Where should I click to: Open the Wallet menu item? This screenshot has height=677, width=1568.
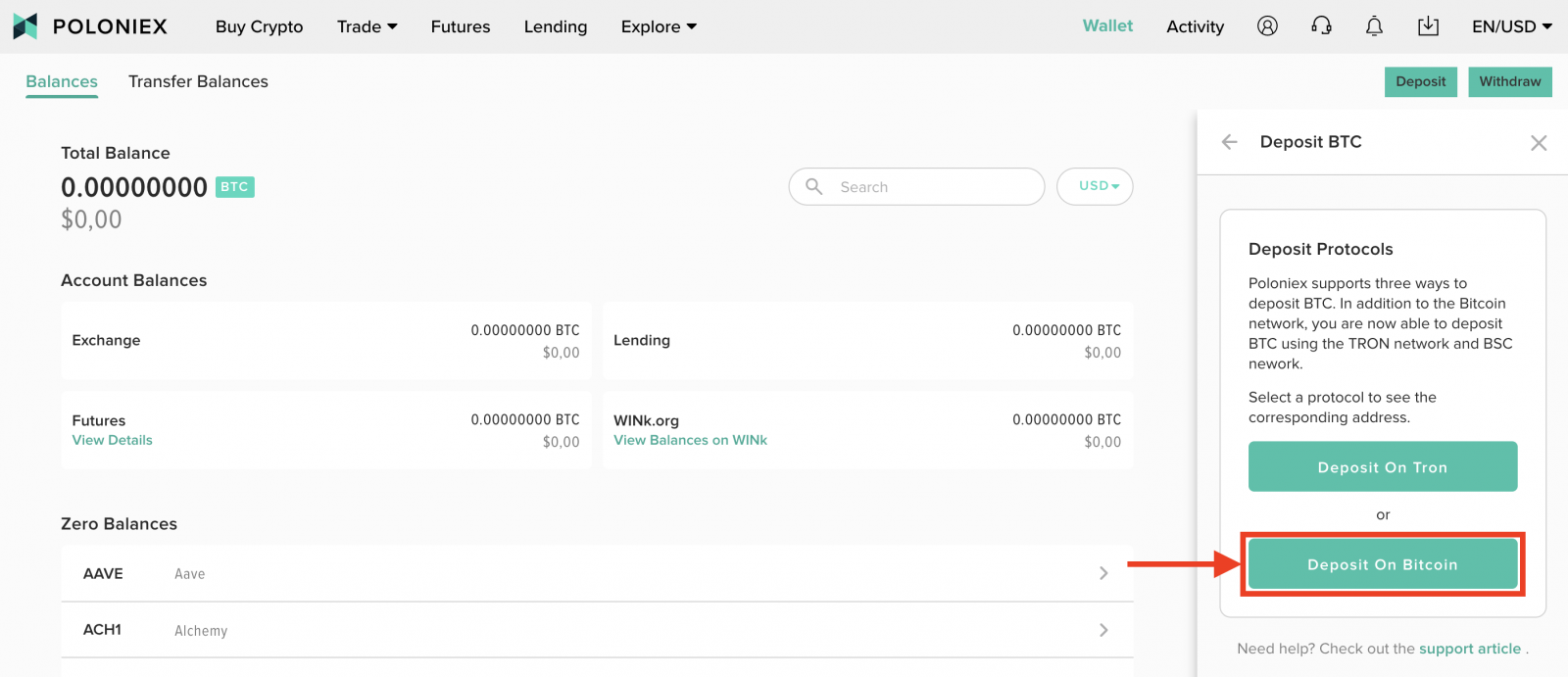point(1107,26)
